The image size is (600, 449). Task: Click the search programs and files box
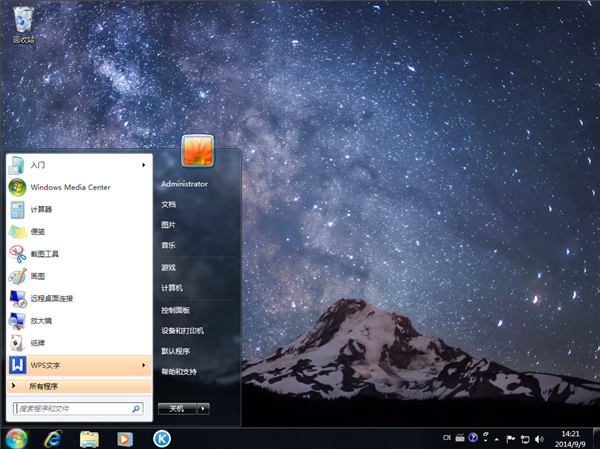[x=72, y=409]
